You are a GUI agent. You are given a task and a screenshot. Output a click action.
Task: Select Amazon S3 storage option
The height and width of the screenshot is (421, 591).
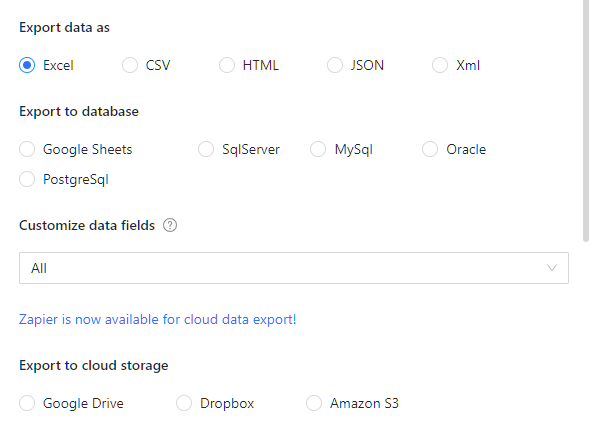click(x=314, y=403)
